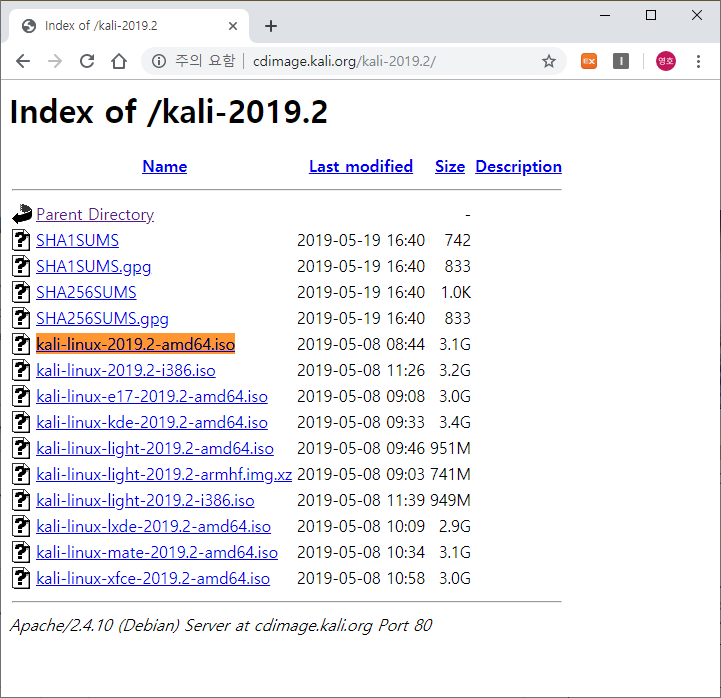The width and height of the screenshot is (721, 698).
Task: Download kali-linux-2019.2-i386.iso
Action: (126, 371)
